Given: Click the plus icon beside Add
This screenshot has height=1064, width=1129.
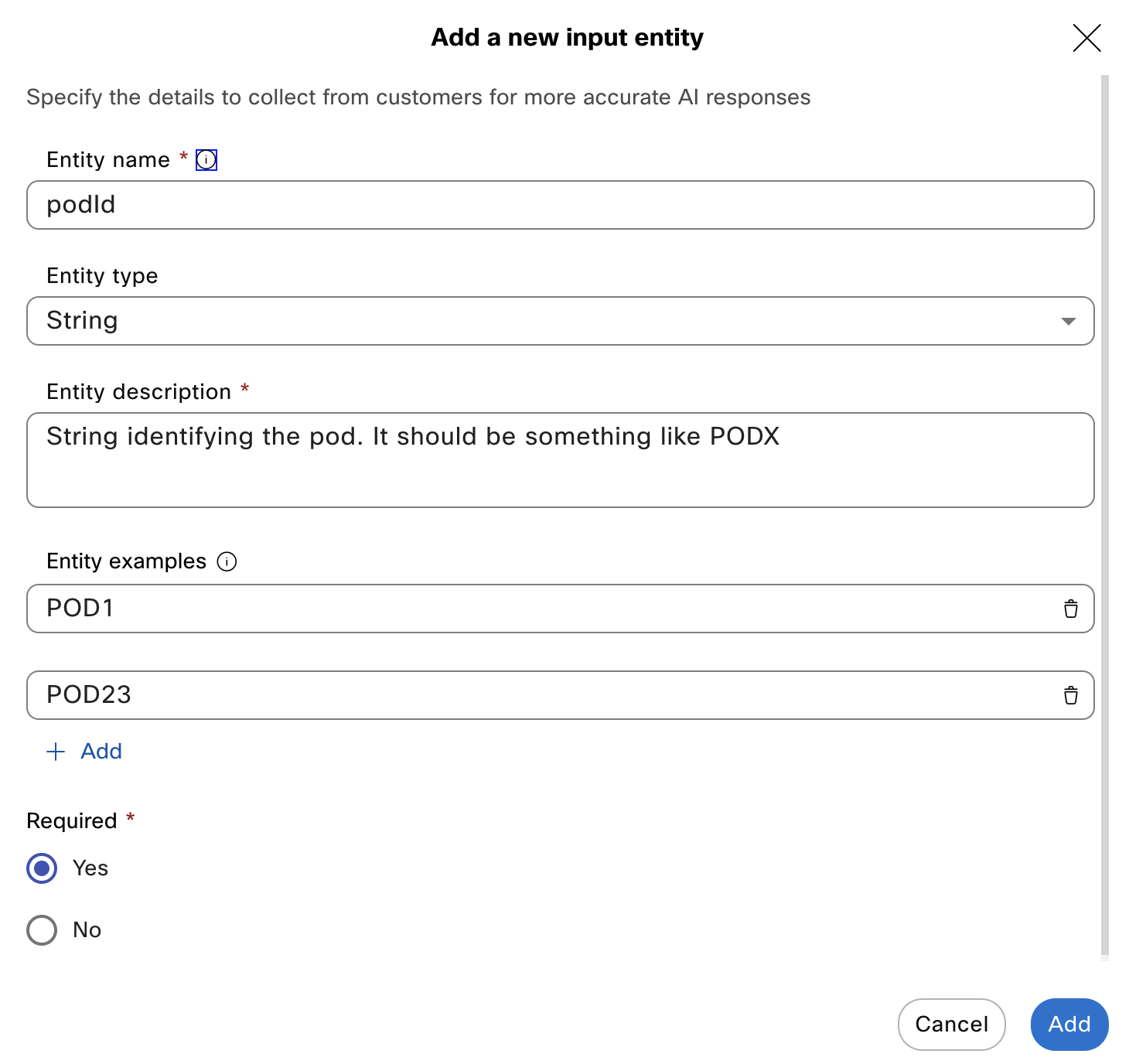Looking at the screenshot, I should [56, 752].
